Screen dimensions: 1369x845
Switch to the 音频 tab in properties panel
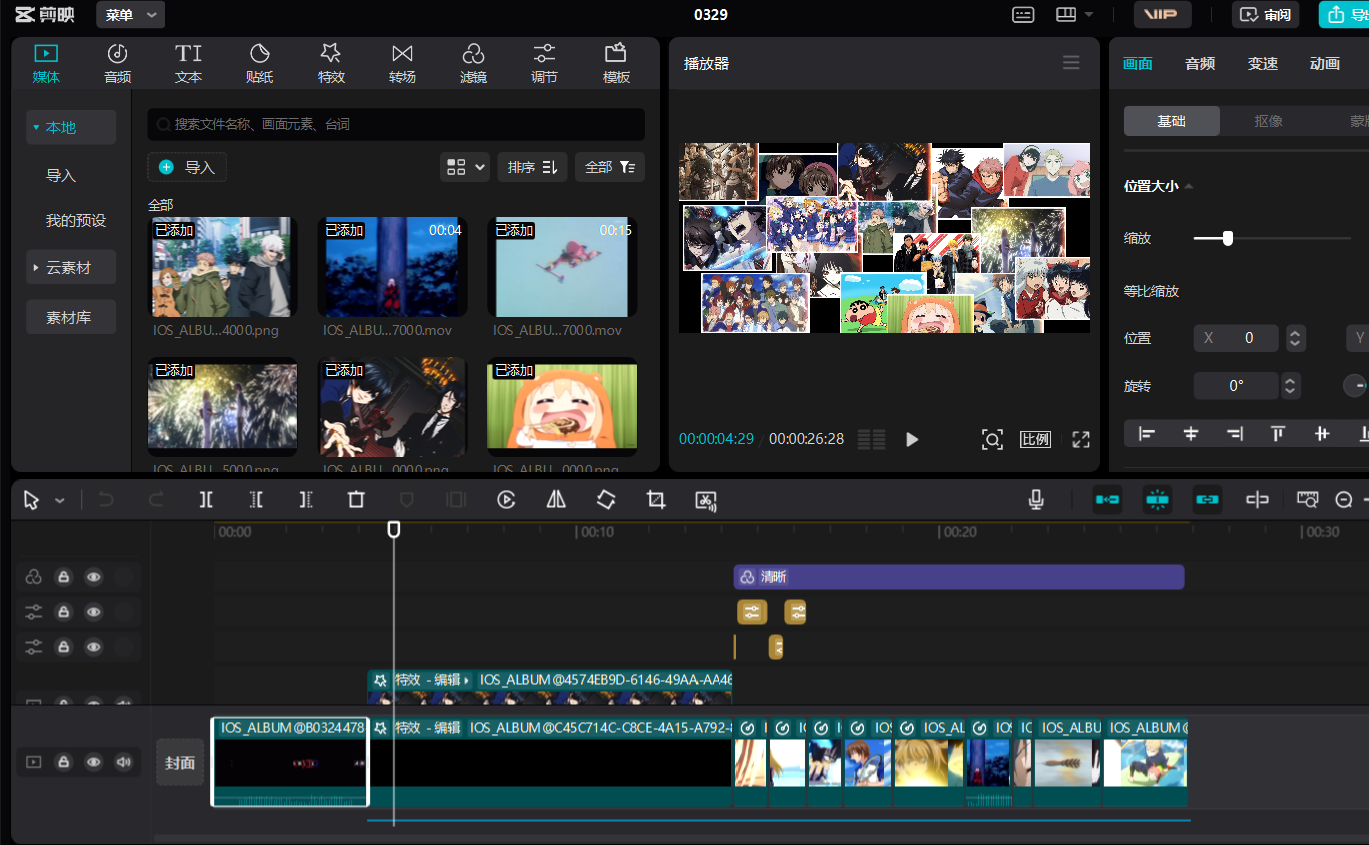(1200, 63)
